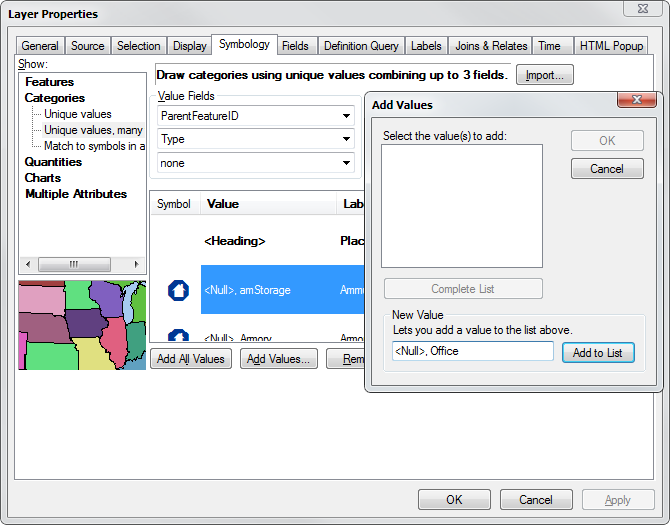670x525 pixels.
Task: Switch to the Fields tab
Action: 295,46
